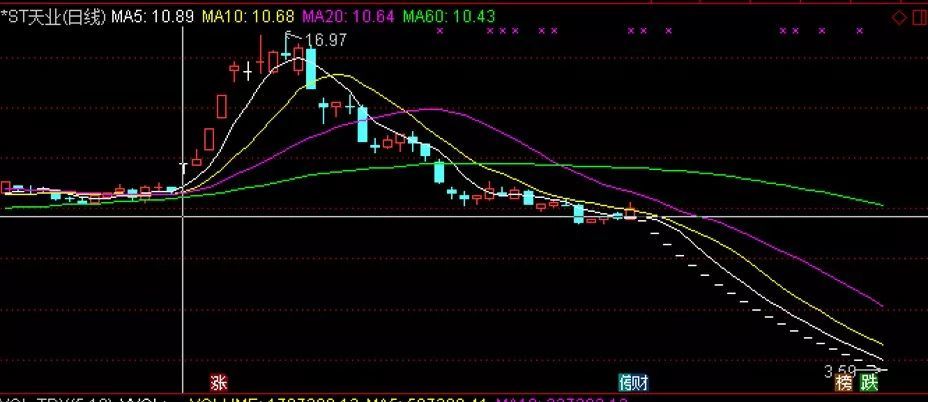Screen dimensions: 928x402
Task: Click the 3.59 low price label
Action: click(840, 371)
